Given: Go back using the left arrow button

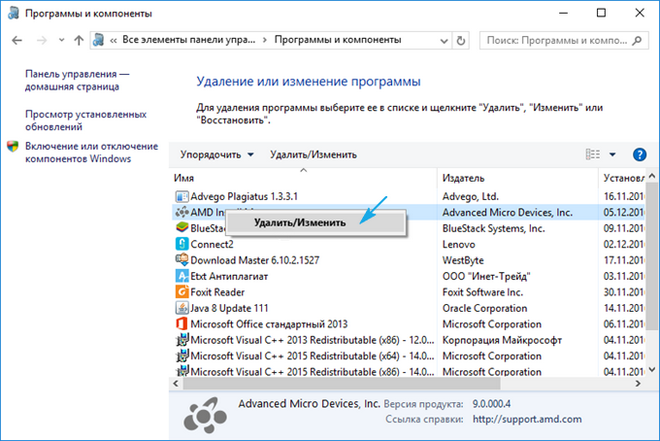Looking at the screenshot, I should pyautogui.click(x=18, y=40).
